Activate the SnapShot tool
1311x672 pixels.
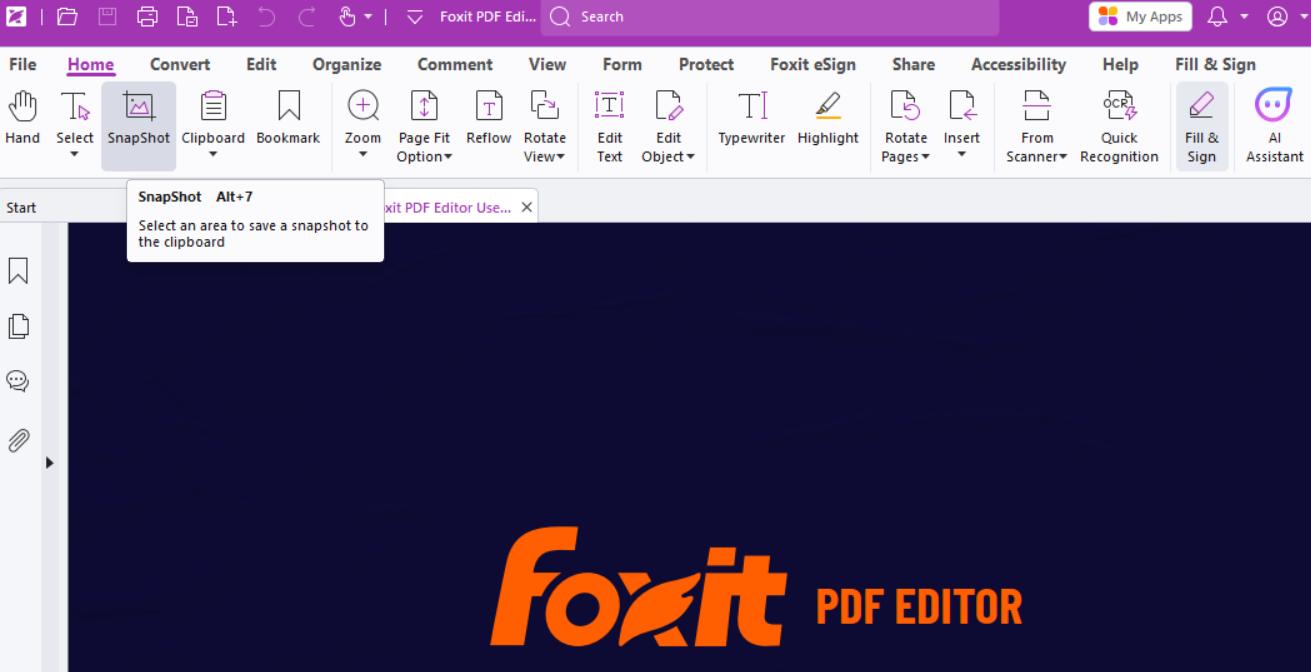pyautogui.click(x=138, y=118)
